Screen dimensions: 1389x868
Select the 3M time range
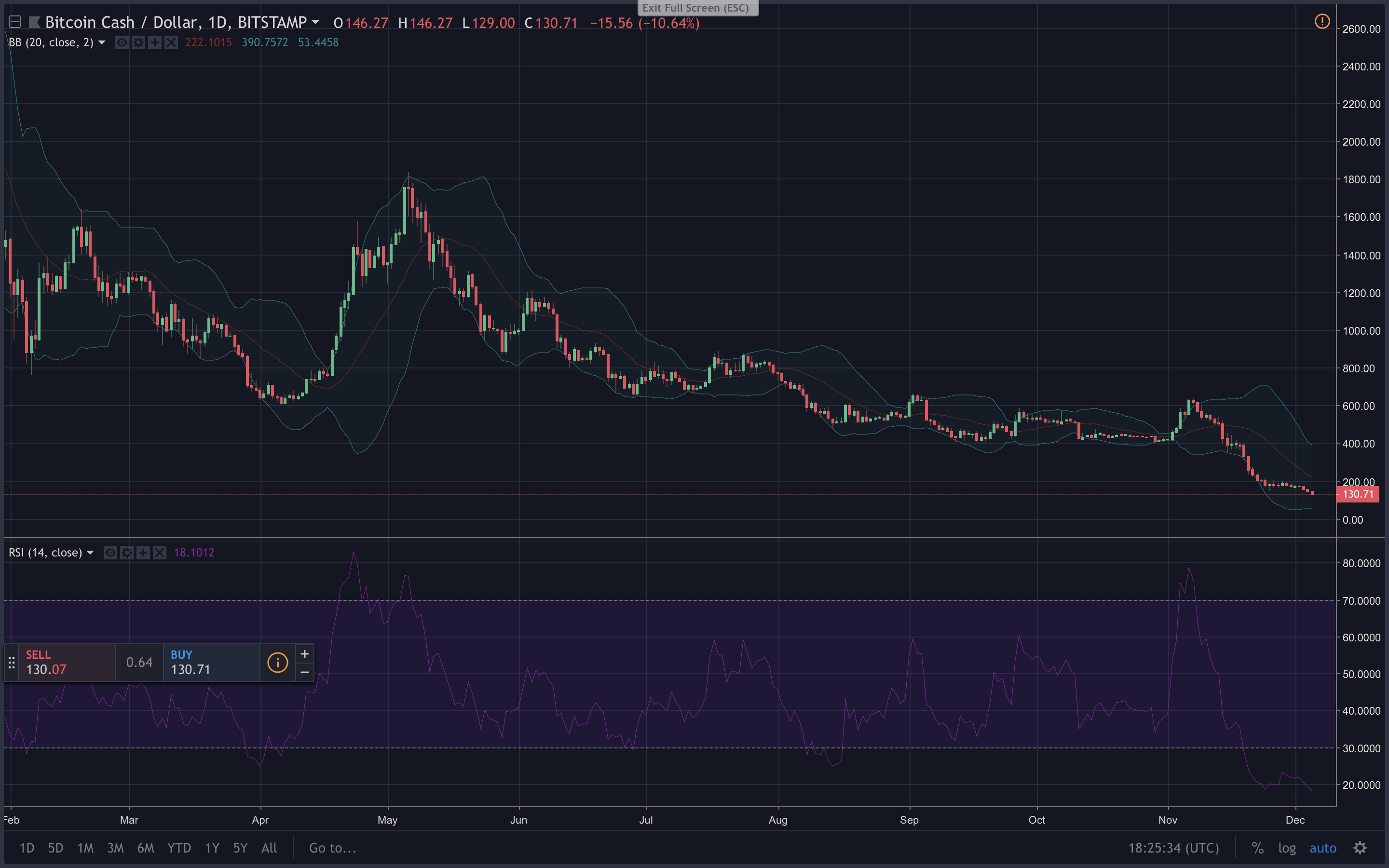(x=115, y=848)
